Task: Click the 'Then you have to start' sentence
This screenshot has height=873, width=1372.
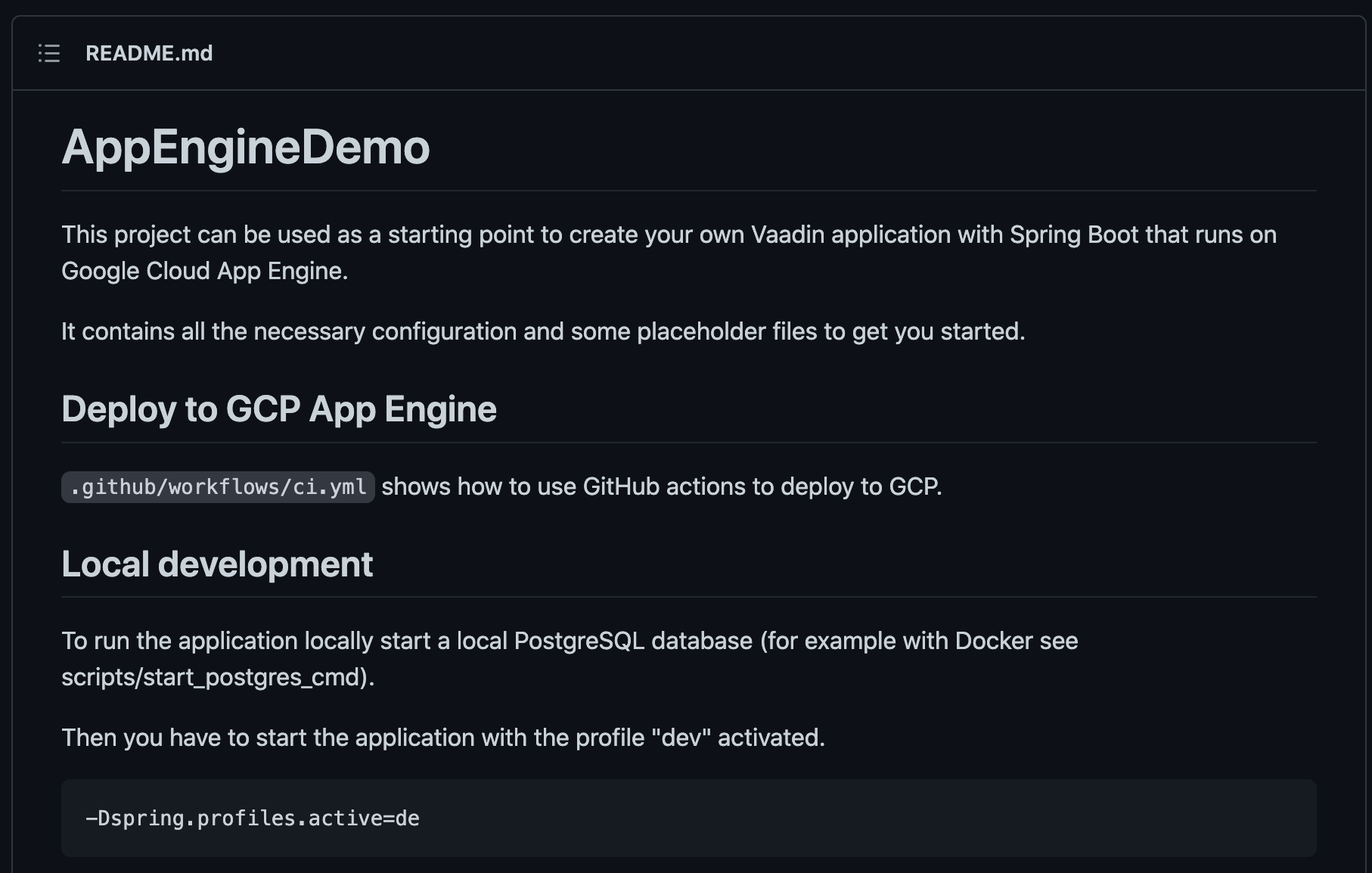Action: pyautogui.click(x=443, y=738)
